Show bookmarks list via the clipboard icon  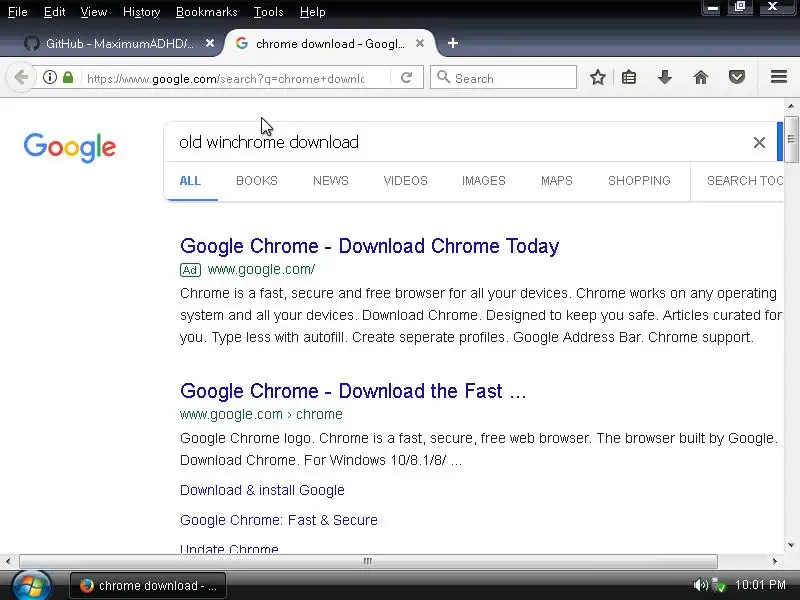629,78
